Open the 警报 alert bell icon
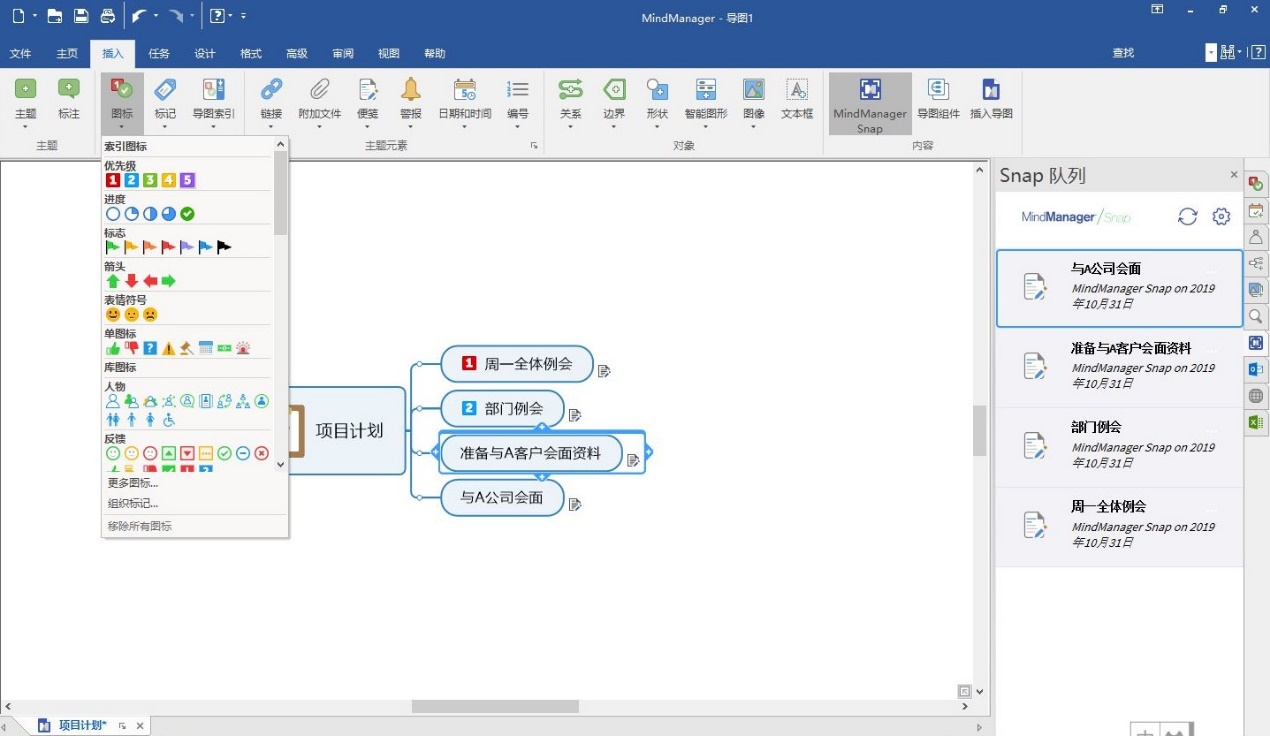The image size is (1270, 736). pos(410,91)
